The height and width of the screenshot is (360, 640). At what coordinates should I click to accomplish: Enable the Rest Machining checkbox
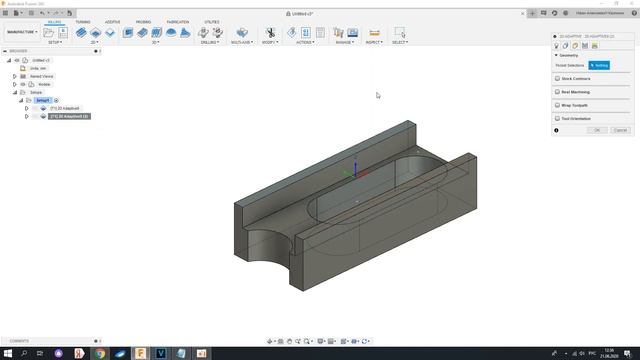pos(557,92)
